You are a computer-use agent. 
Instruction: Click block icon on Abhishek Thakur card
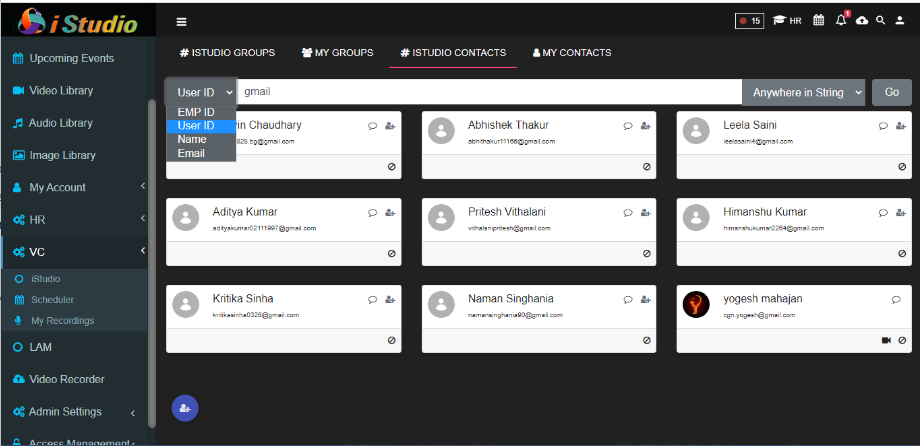click(x=647, y=167)
